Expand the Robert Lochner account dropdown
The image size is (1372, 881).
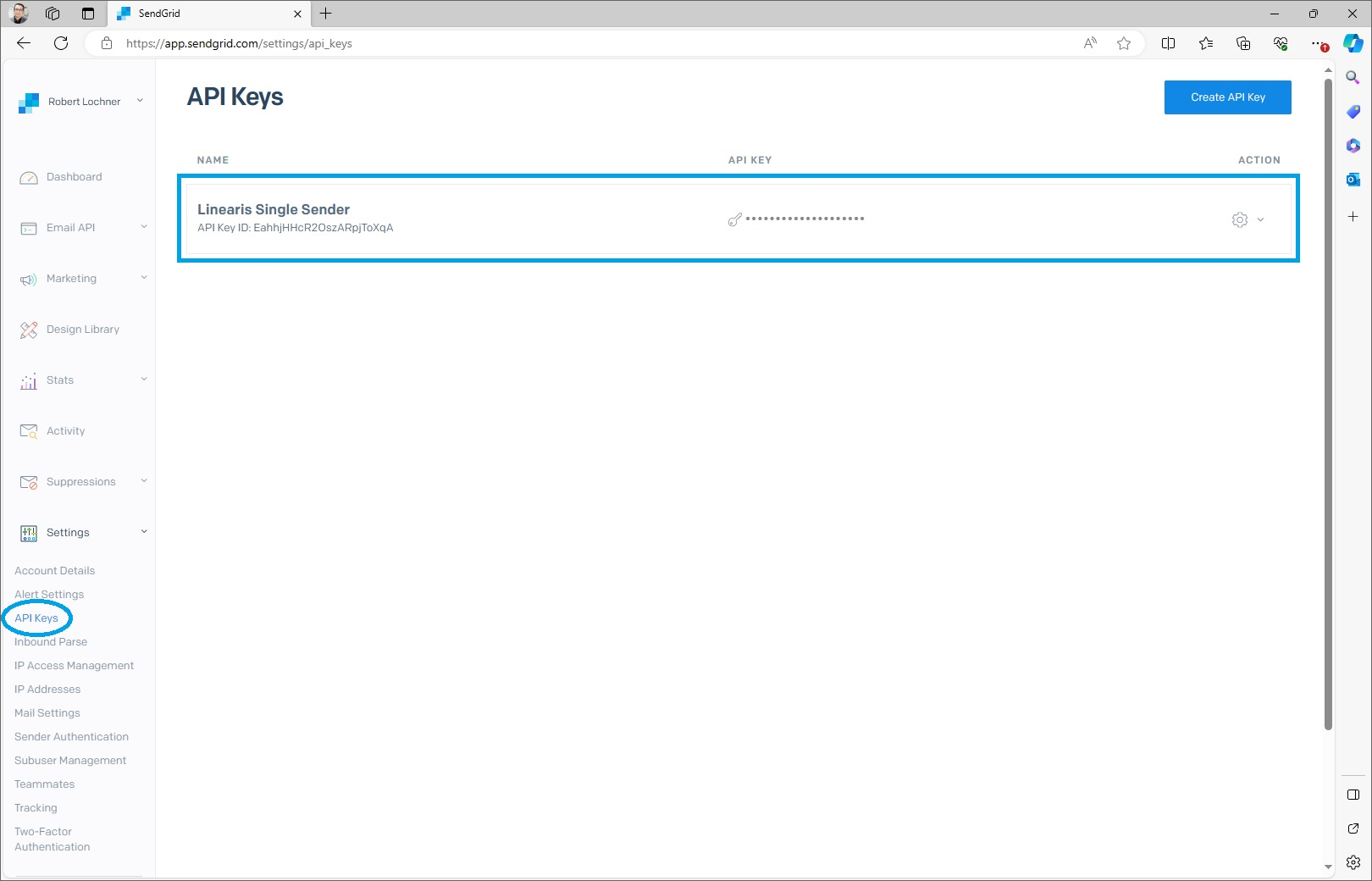140,101
